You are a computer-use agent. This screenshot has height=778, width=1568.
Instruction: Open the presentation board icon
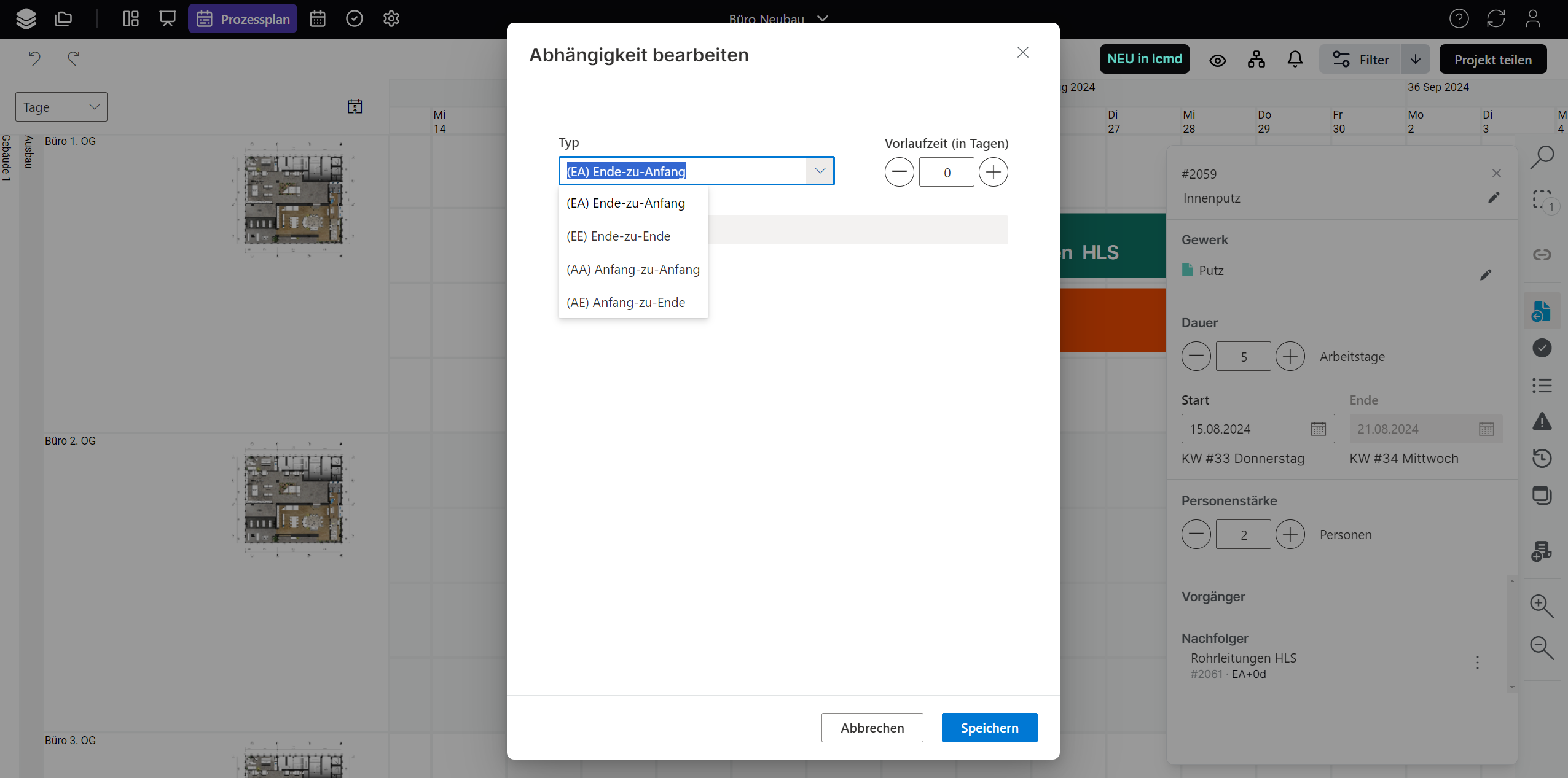(167, 19)
